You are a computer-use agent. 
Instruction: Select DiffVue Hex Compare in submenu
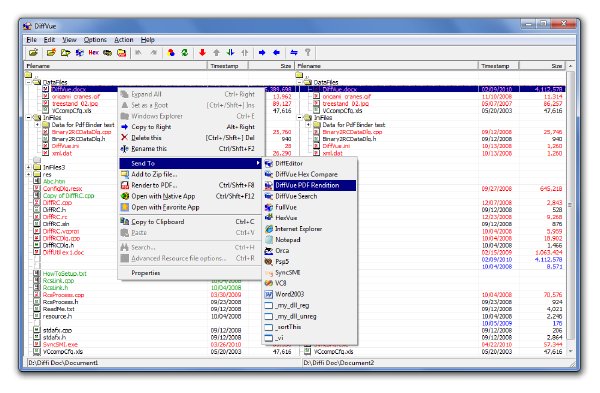point(310,174)
